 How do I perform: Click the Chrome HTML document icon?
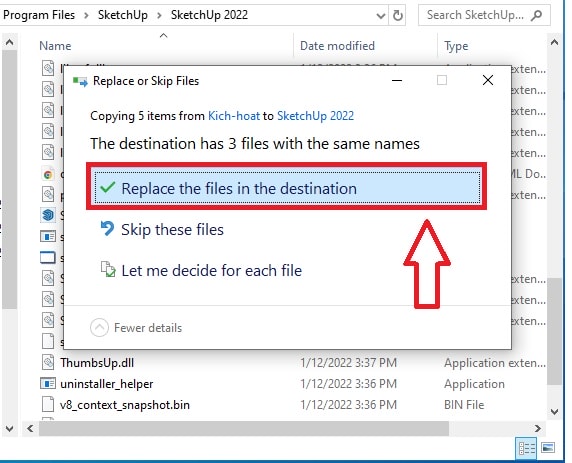[x=48, y=175]
